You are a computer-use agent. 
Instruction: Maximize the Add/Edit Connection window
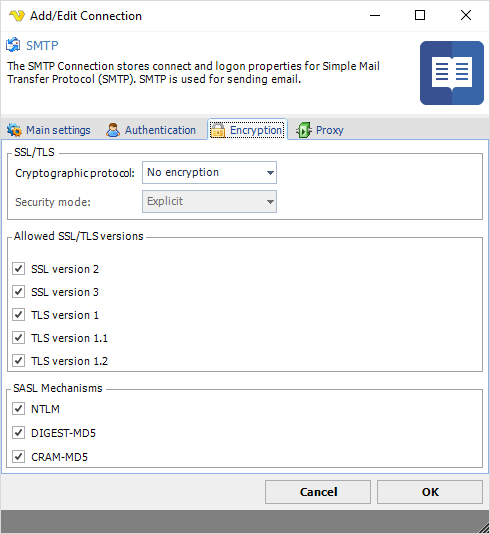click(x=420, y=15)
